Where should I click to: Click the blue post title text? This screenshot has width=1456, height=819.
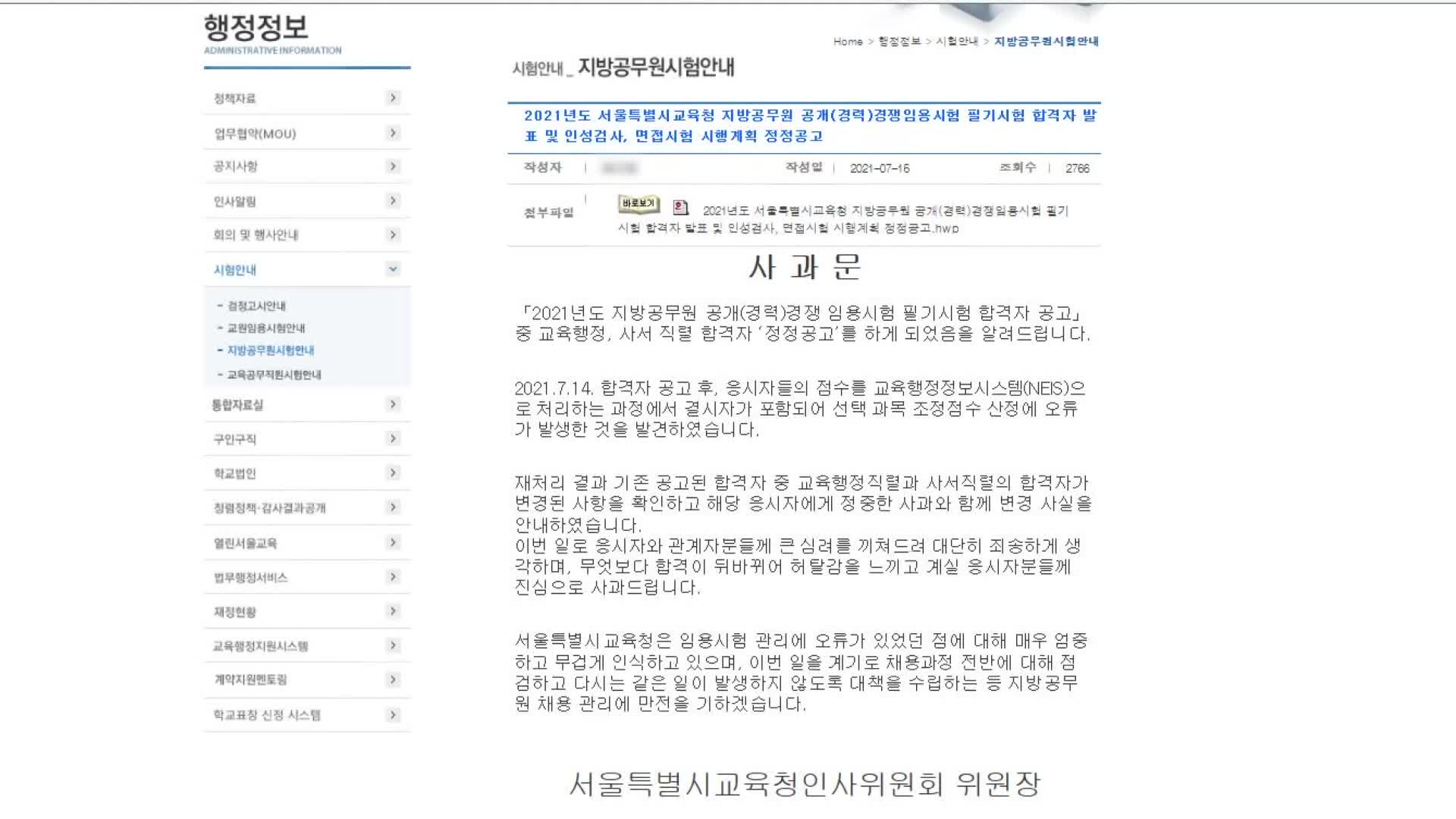click(x=810, y=126)
